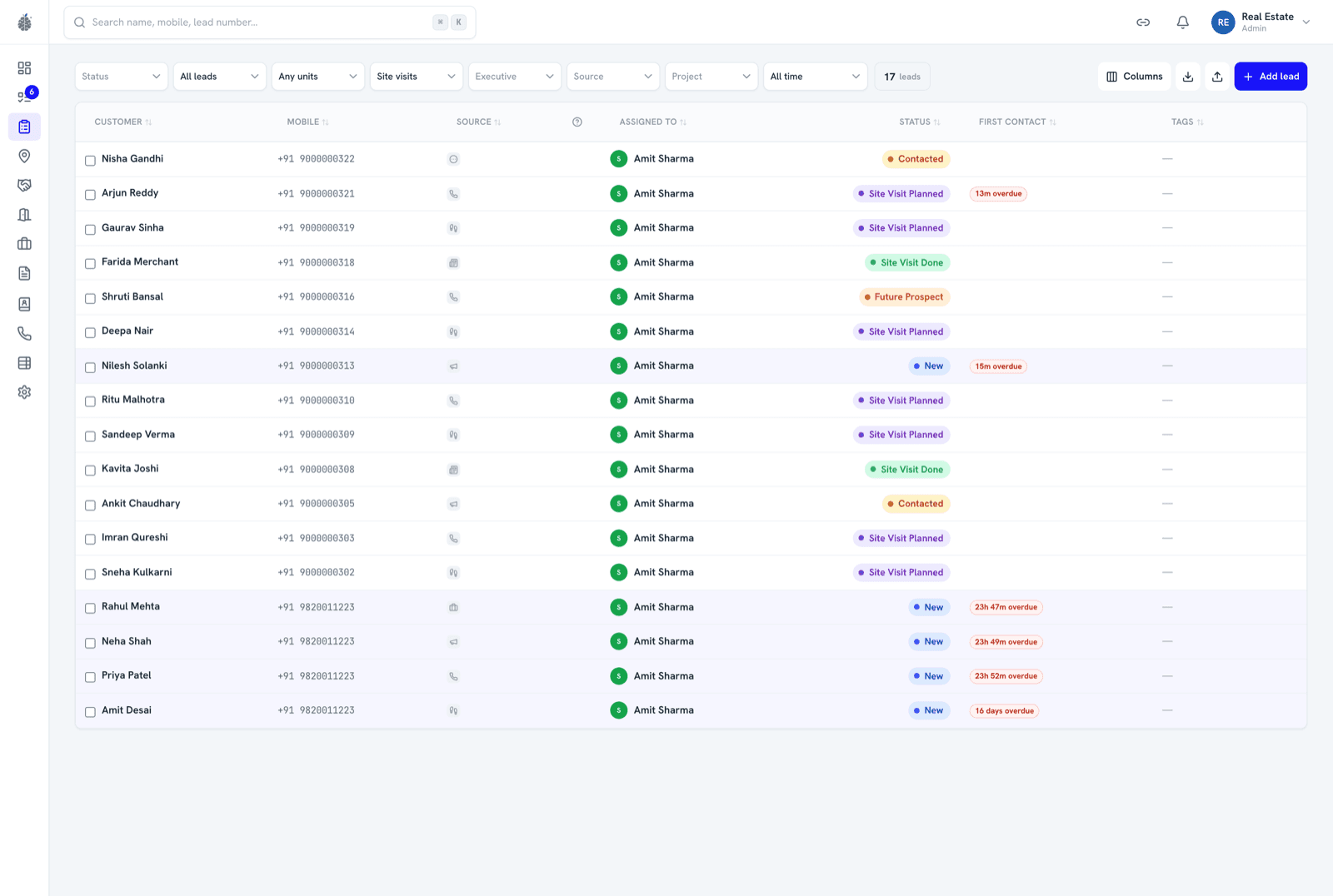Click the Future Prospect status for Shruti Bansal
1333x896 pixels.
pyautogui.click(x=904, y=297)
